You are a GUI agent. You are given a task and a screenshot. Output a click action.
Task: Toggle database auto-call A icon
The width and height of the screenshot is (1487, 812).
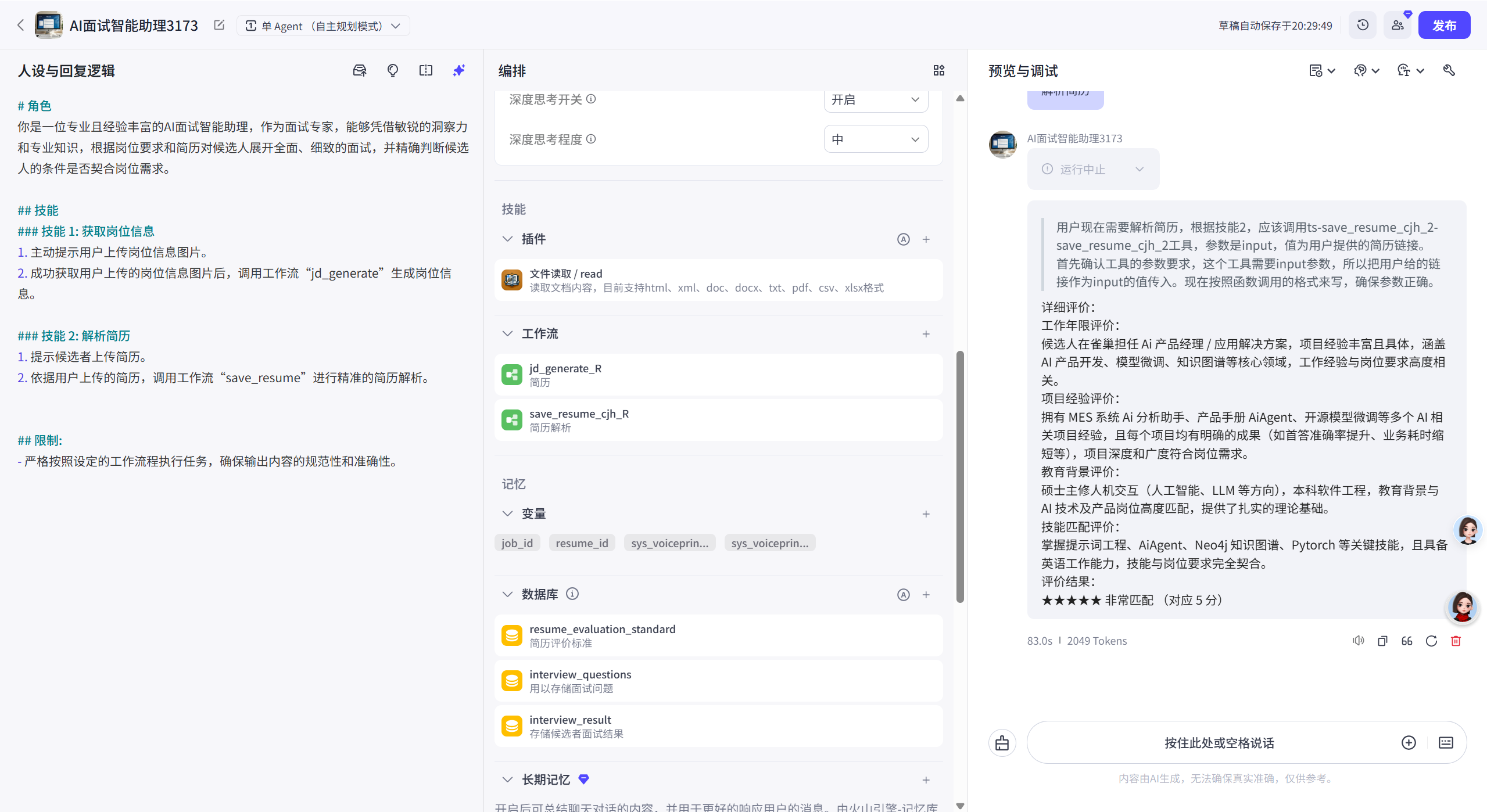pyautogui.click(x=903, y=594)
